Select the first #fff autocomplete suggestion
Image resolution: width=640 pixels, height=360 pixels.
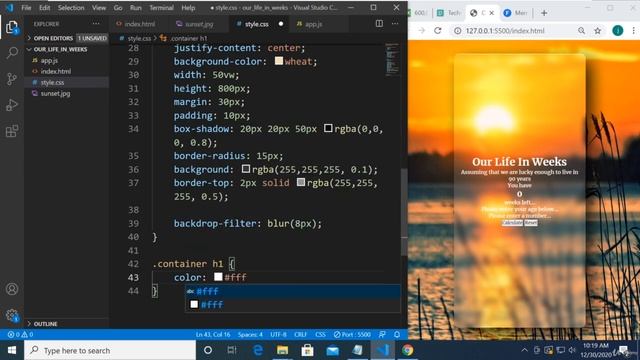coord(293,291)
